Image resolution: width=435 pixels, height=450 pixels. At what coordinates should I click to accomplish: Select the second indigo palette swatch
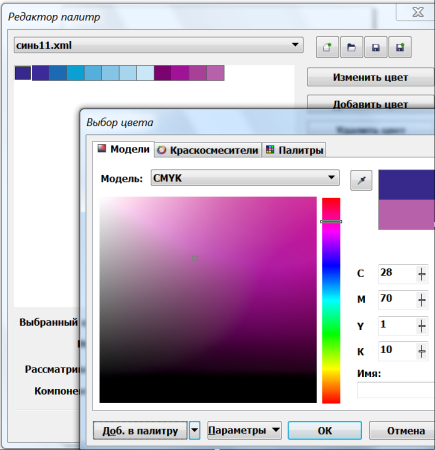click(x=41, y=73)
